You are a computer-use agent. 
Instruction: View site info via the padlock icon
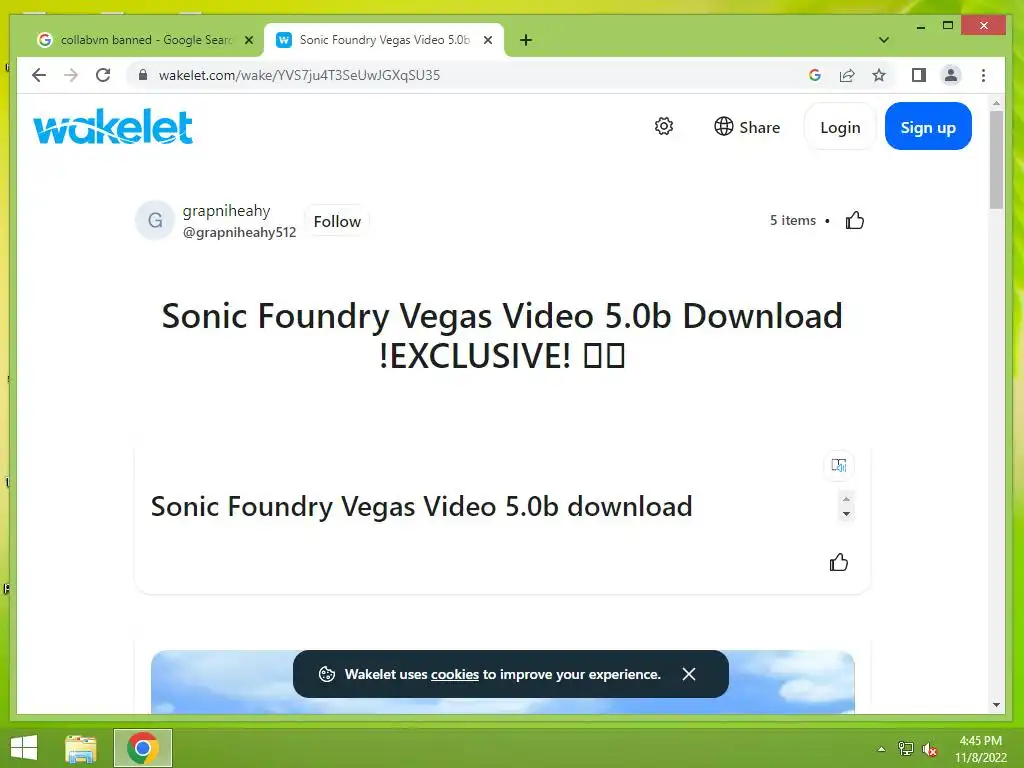pos(143,75)
